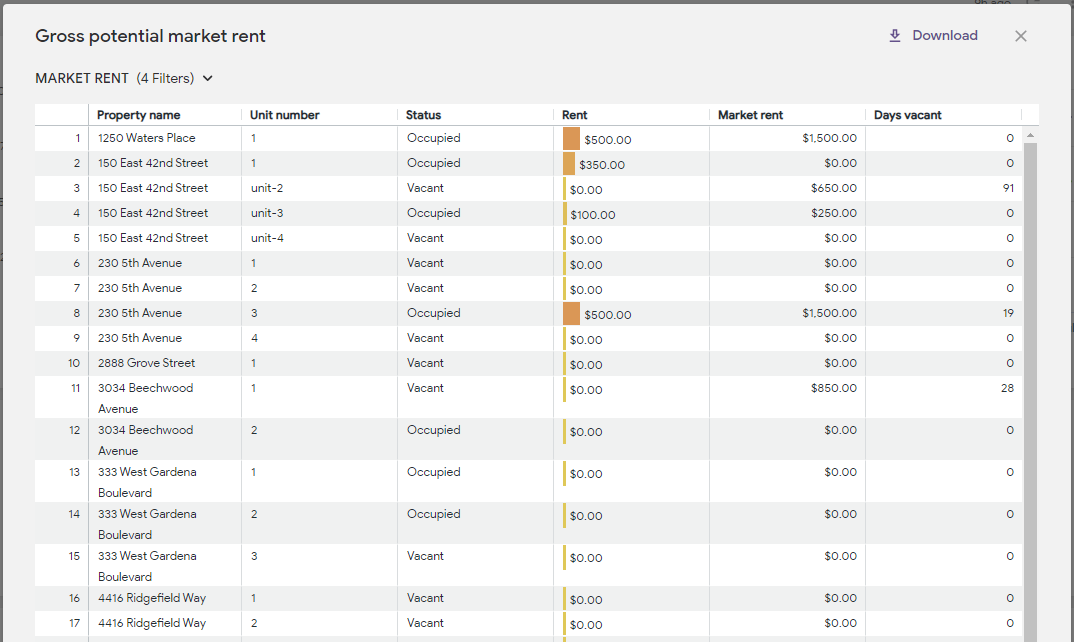Select 3034 Beechwood Avenue in row 11

tap(164, 397)
